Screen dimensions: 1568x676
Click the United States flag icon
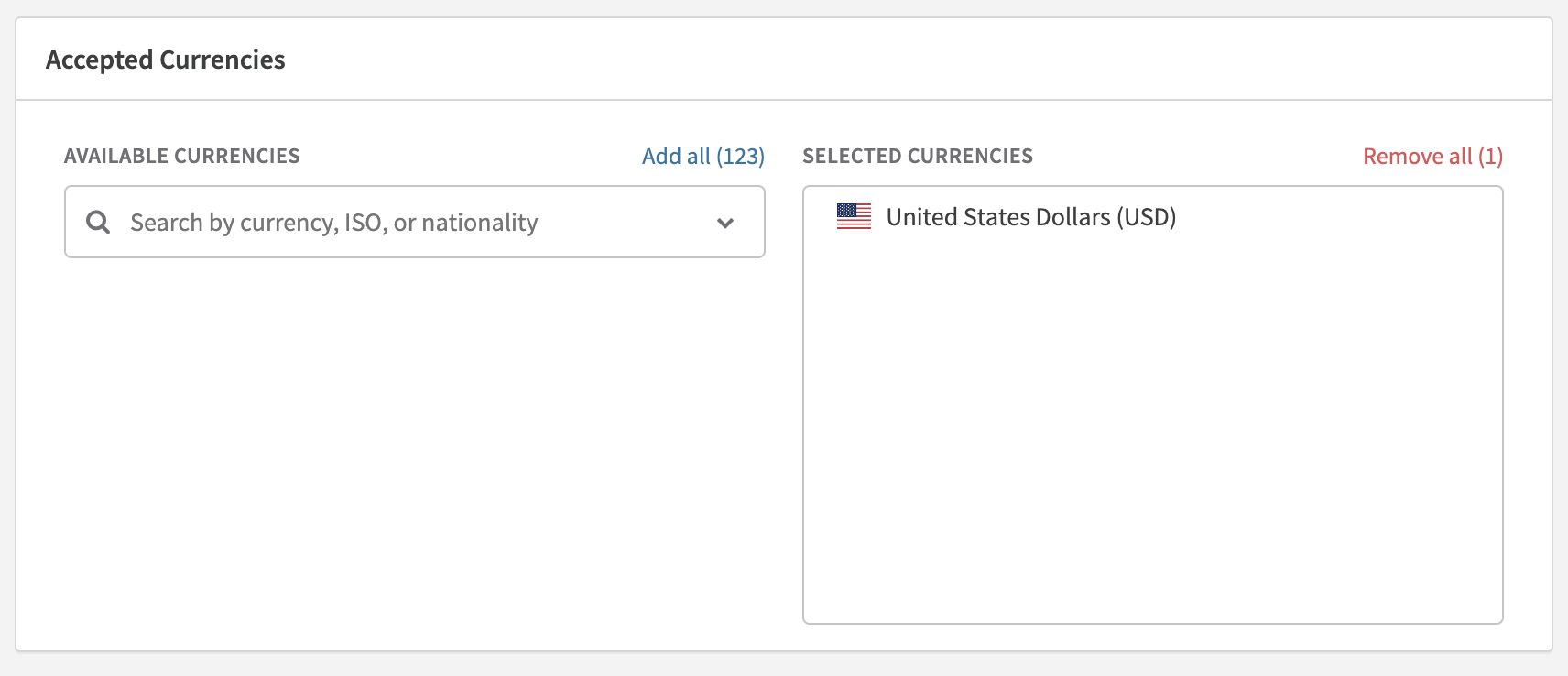tap(854, 217)
